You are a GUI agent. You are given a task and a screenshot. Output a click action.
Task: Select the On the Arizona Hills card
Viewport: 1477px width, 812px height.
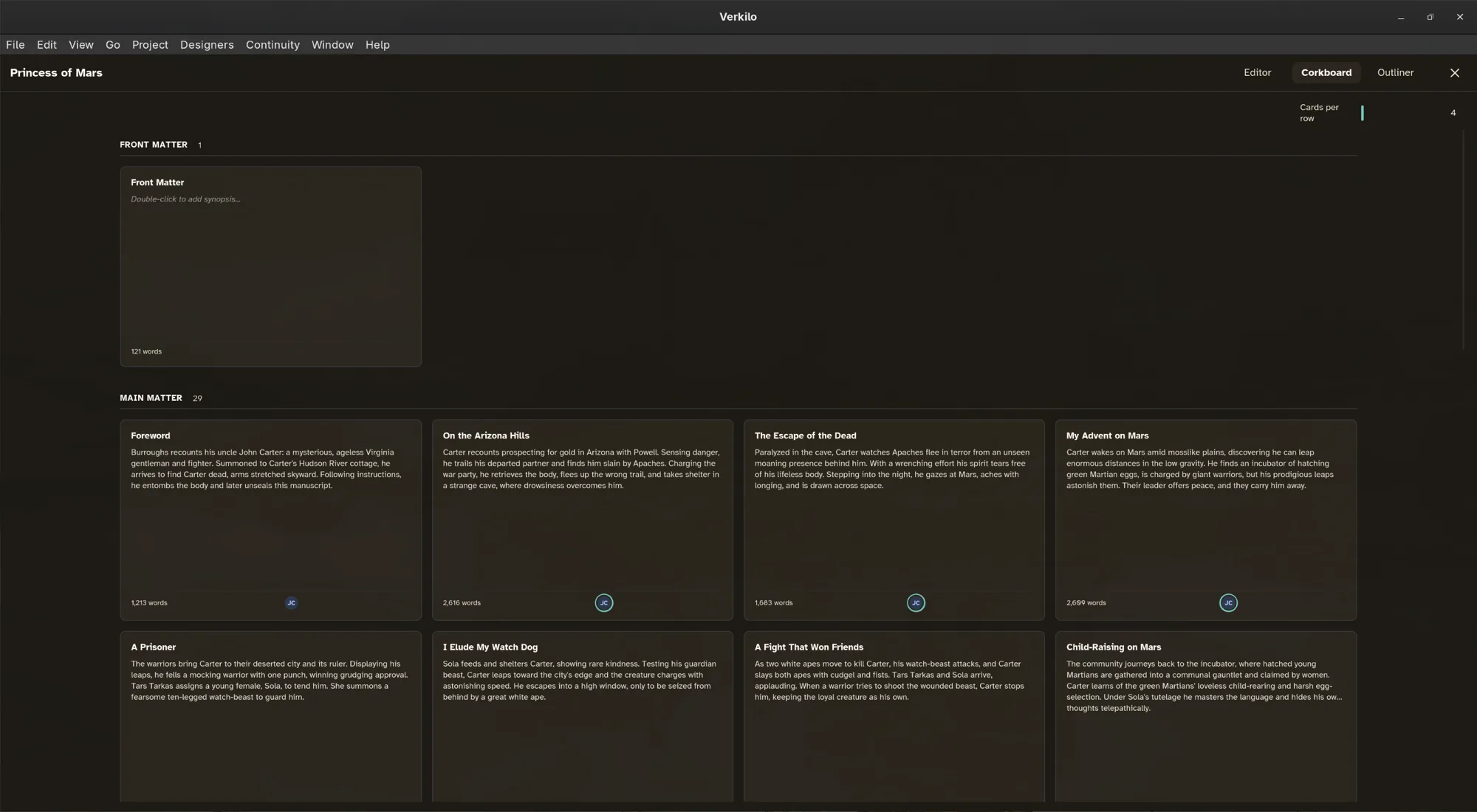pyautogui.click(x=583, y=520)
